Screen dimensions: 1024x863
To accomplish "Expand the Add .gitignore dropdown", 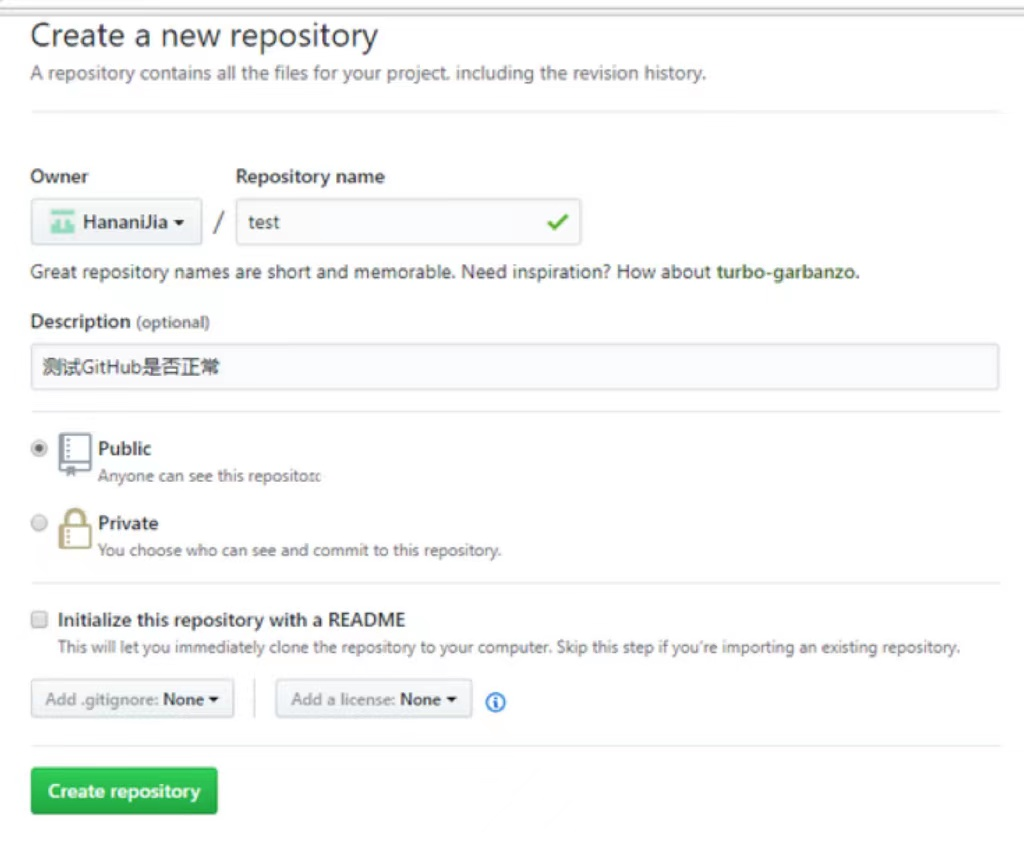I will pos(132,700).
